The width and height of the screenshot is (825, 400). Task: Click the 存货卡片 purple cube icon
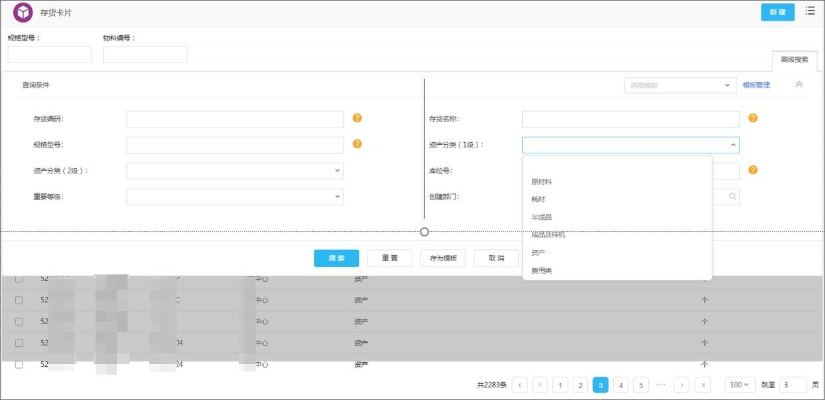click(x=22, y=12)
